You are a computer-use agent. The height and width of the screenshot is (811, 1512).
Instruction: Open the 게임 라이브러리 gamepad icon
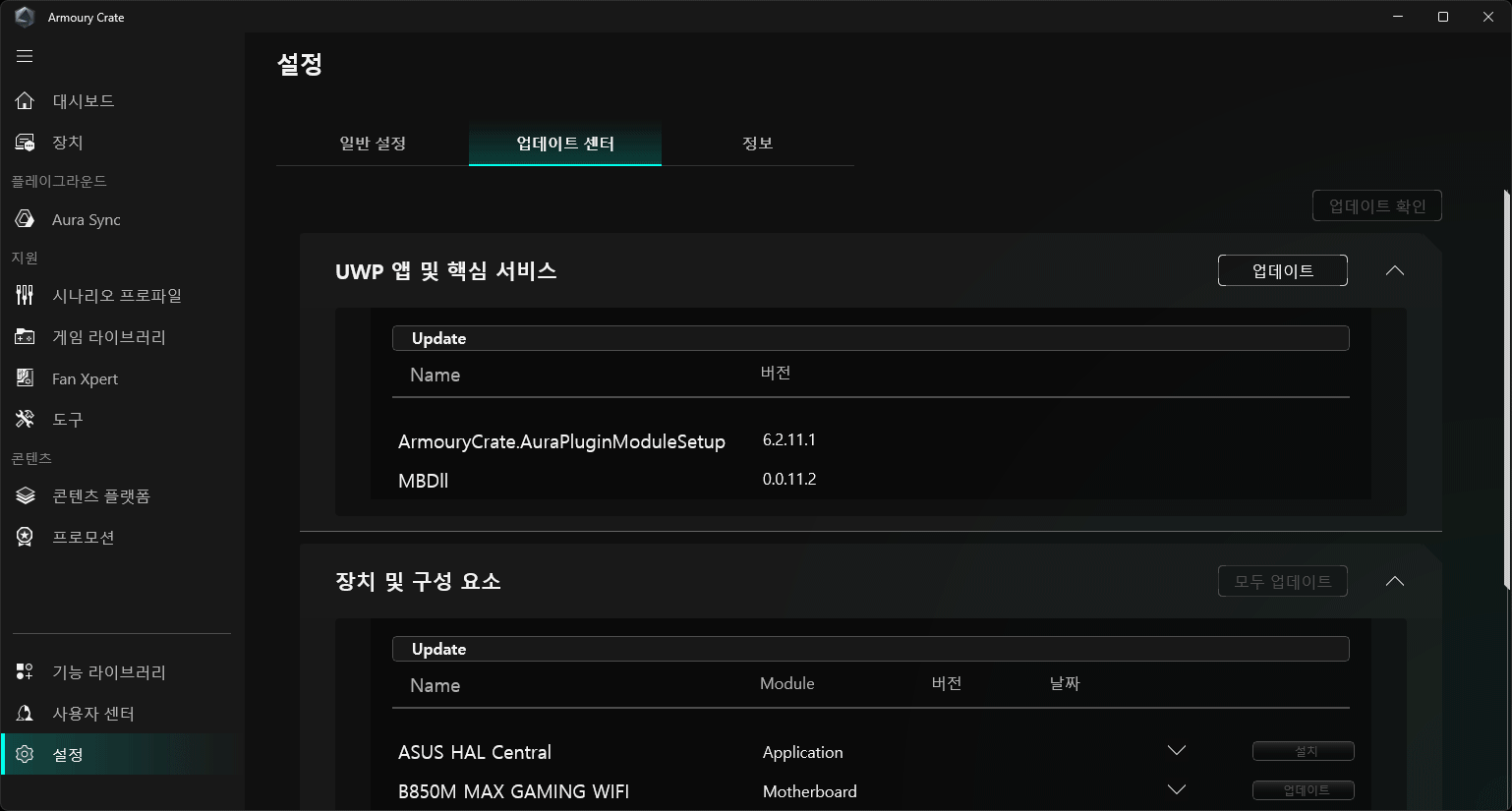click(x=25, y=336)
